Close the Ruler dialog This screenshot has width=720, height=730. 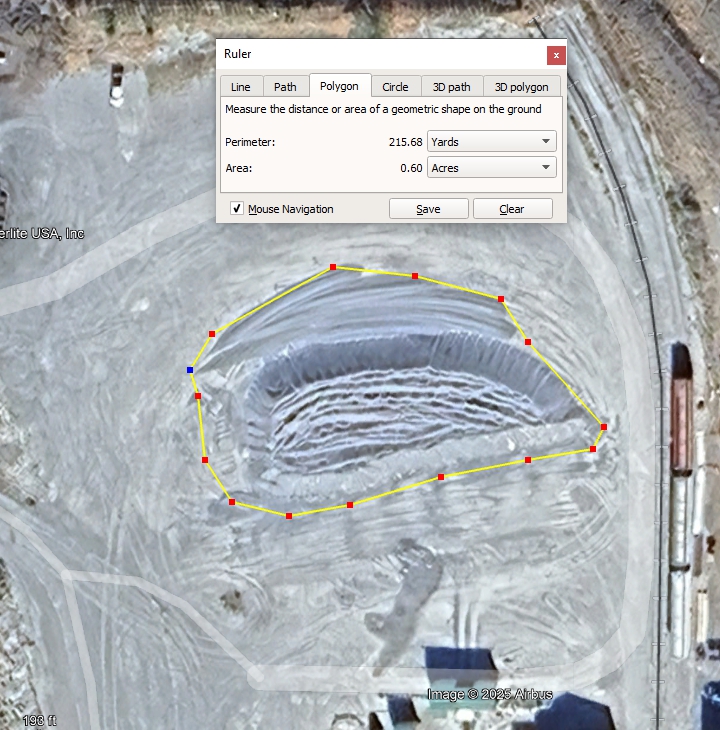(556, 55)
